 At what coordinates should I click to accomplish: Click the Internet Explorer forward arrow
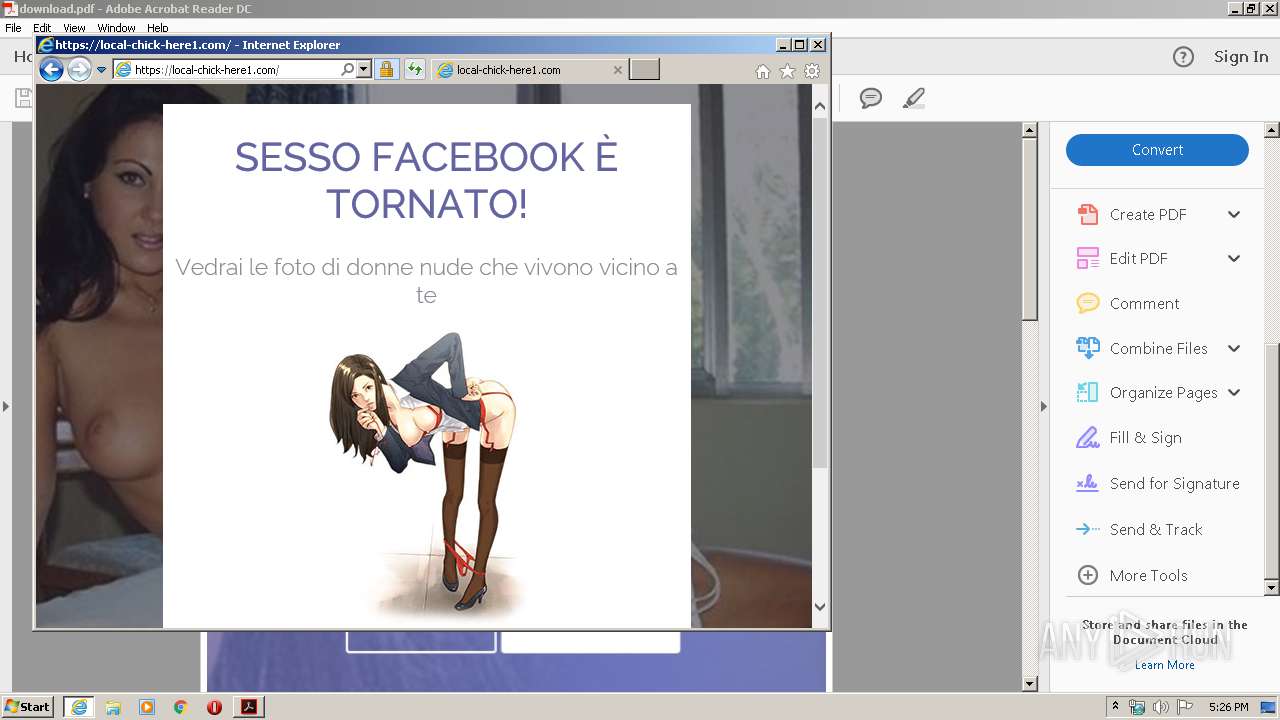pyautogui.click(x=79, y=69)
